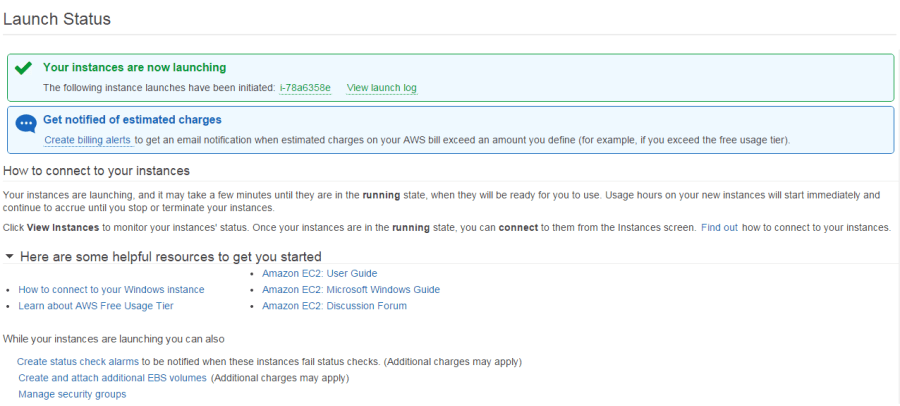
Task: Open Learn about AWS Free Usage Tier
Action: click(x=96, y=306)
